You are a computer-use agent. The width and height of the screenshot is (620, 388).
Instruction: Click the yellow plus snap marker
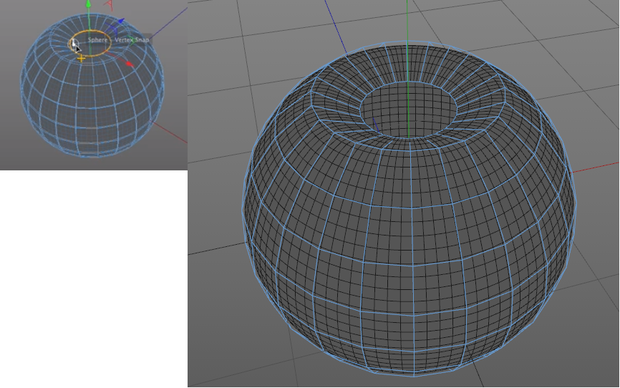(x=81, y=59)
